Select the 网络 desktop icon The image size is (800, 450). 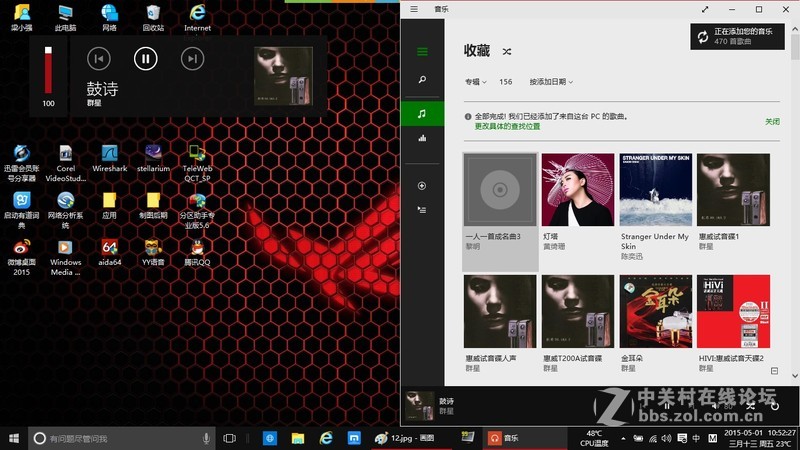[x=109, y=18]
